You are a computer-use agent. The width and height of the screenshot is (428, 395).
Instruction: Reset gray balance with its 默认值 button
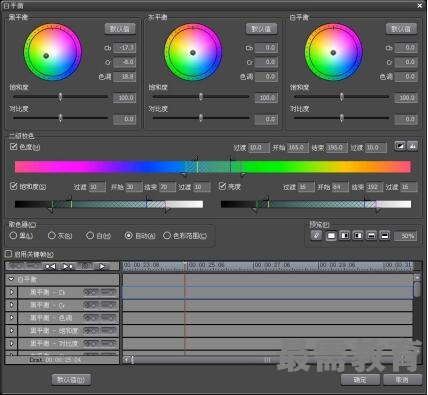261,29
